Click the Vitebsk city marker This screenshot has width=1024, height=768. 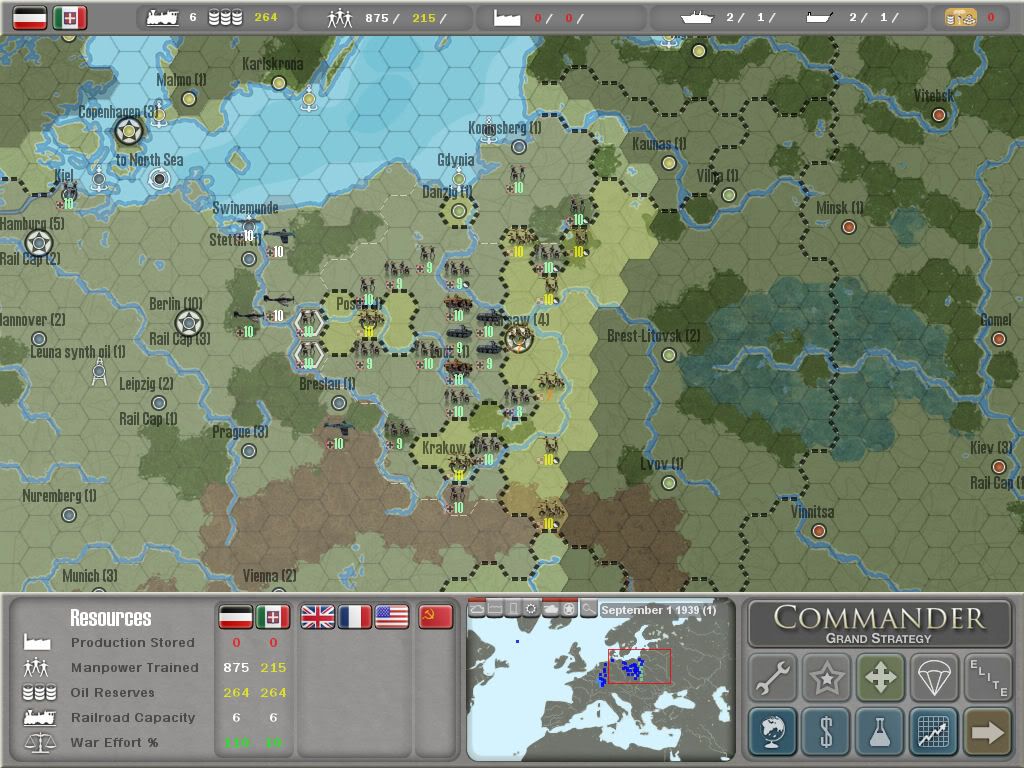pos(938,116)
